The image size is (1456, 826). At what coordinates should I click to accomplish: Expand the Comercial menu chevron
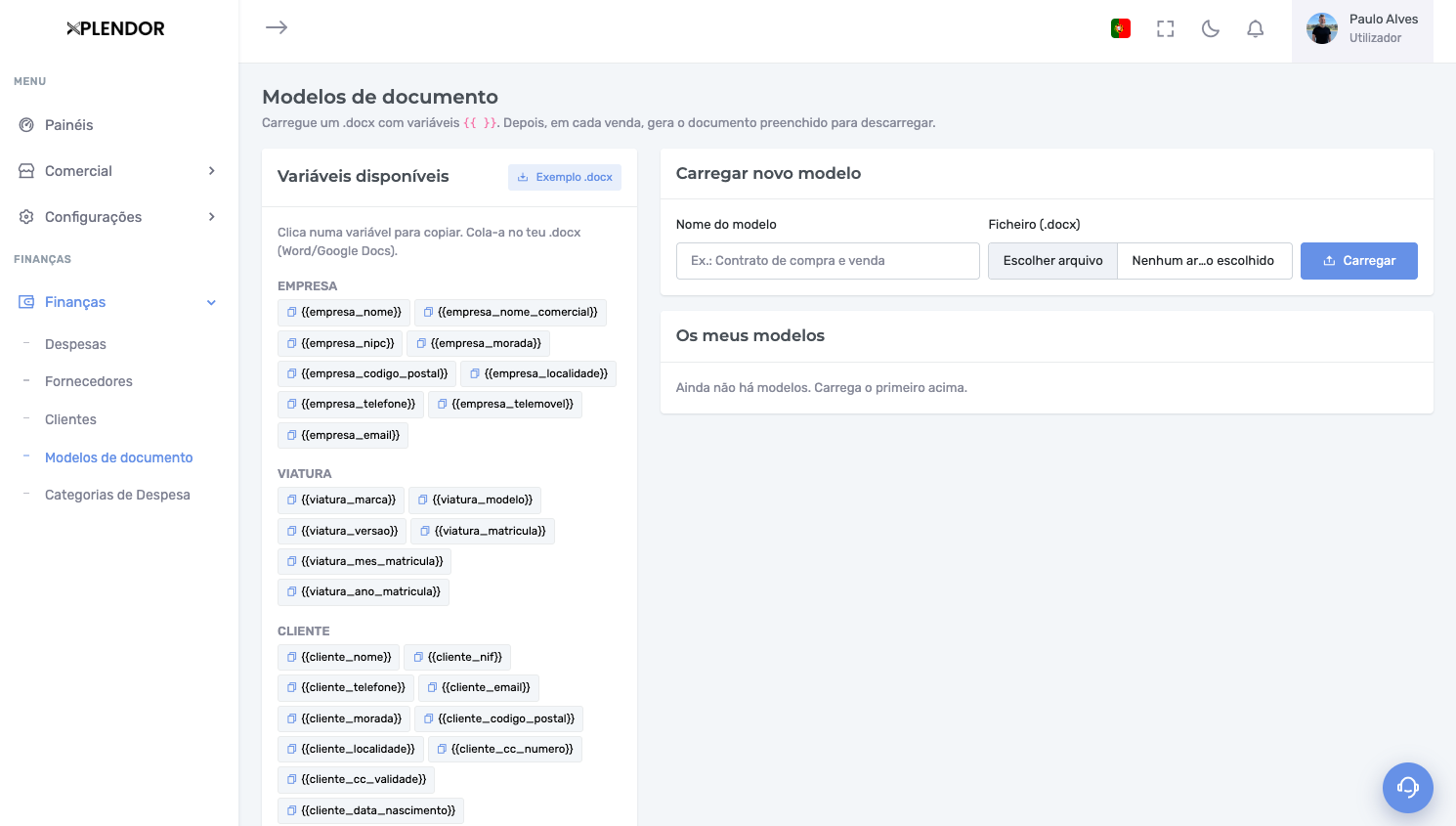[x=212, y=171]
